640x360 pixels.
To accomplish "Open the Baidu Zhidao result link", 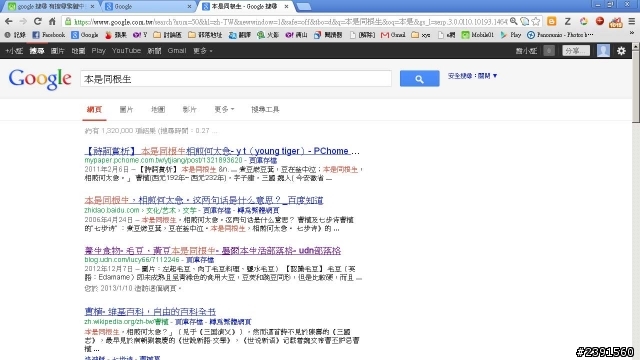I will [x=204, y=200].
